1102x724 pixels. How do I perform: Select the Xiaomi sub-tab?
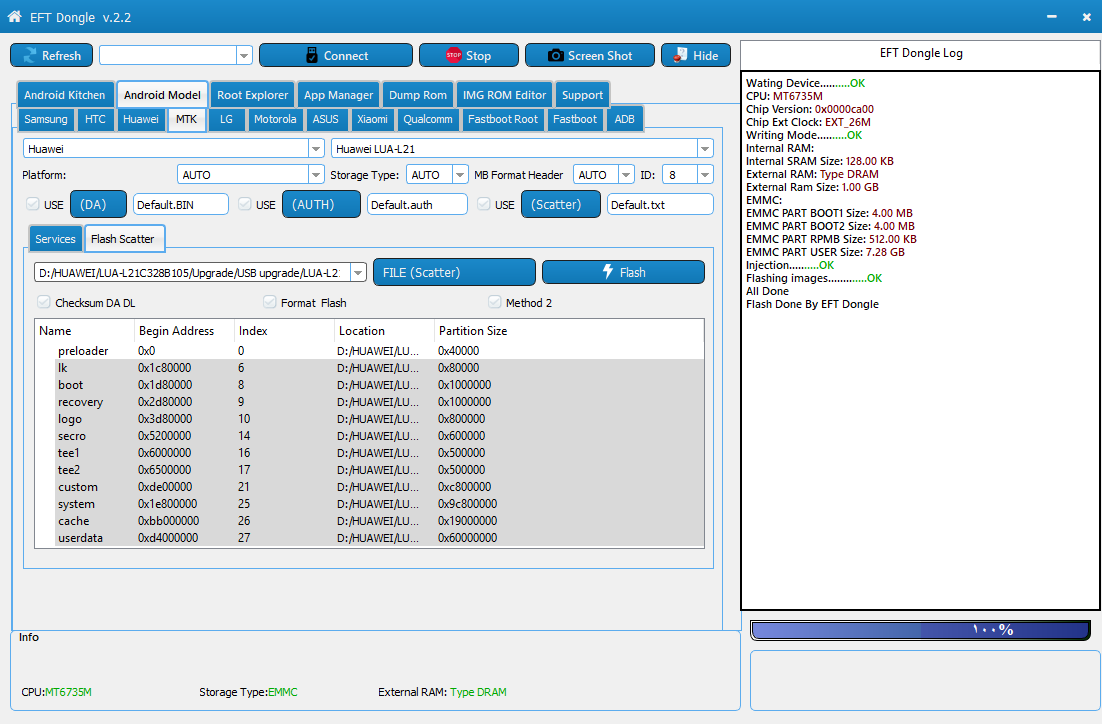pos(372,119)
